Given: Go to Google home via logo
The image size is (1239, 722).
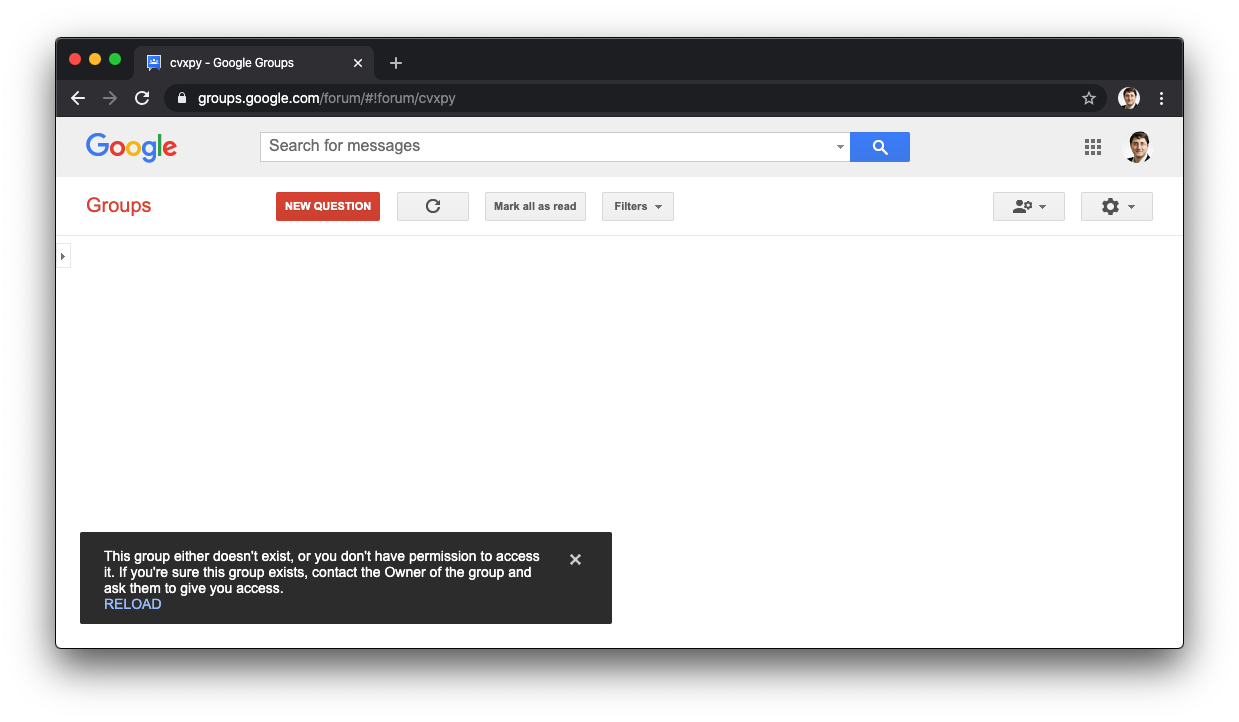Looking at the screenshot, I should pyautogui.click(x=131, y=147).
